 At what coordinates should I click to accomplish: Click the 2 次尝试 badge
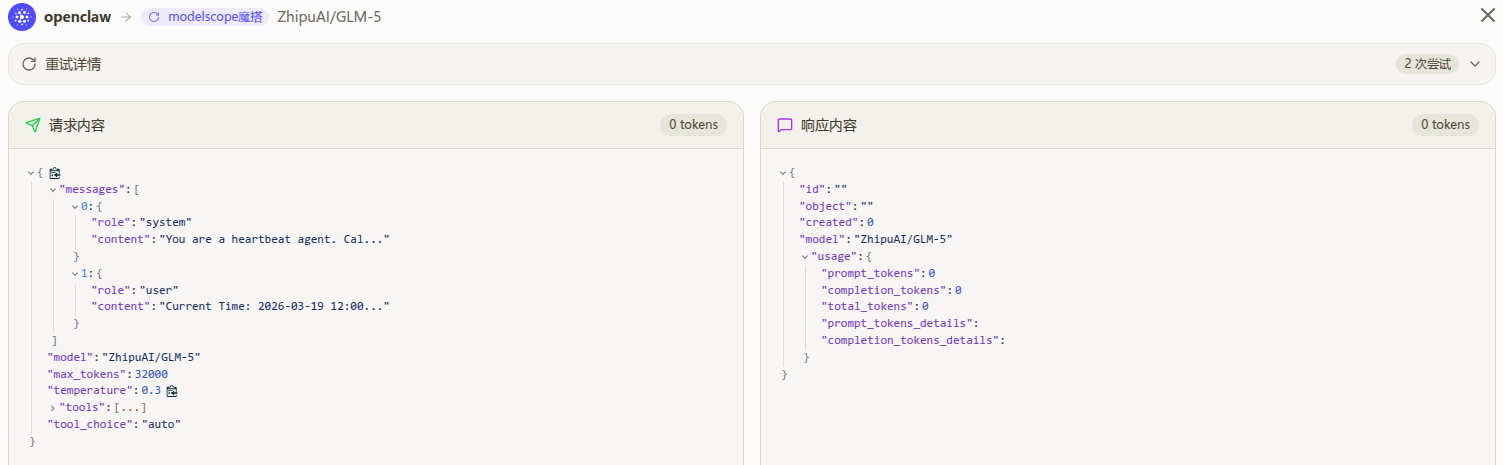1427,64
